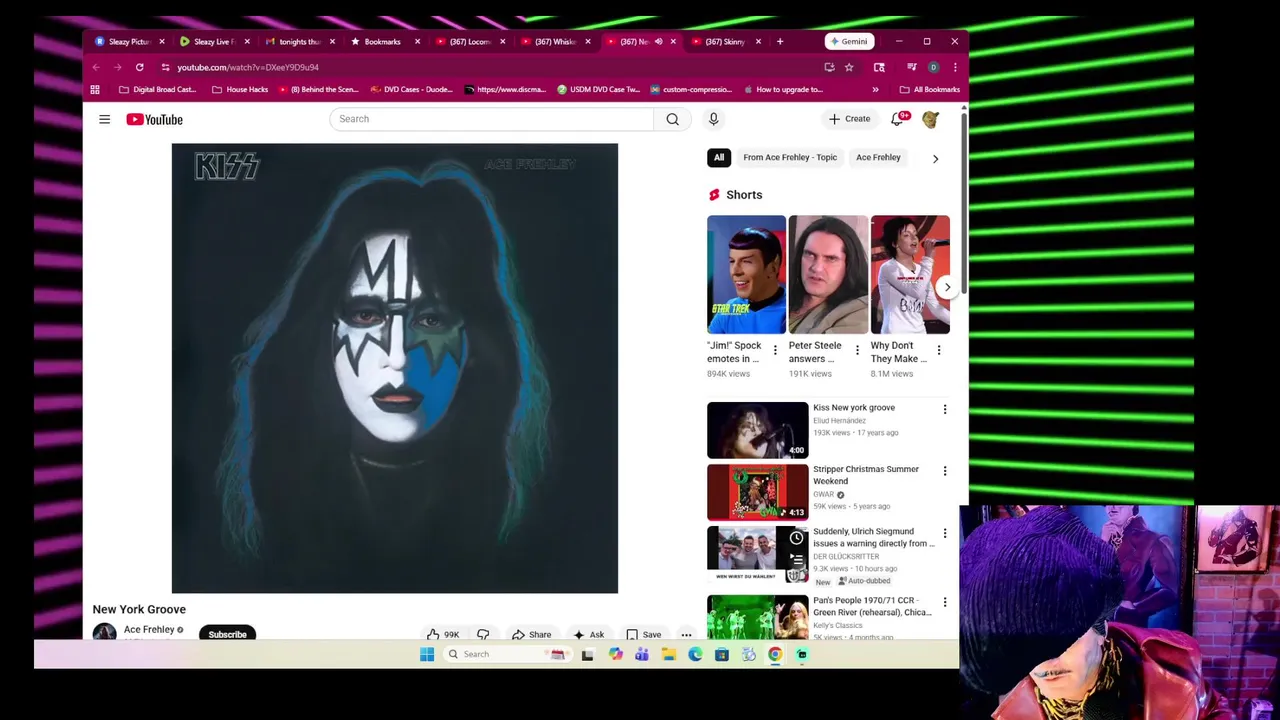This screenshot has height=720, width=1280.
Task: Play the Kiss New york groove video
Action: tap(757, 430)
